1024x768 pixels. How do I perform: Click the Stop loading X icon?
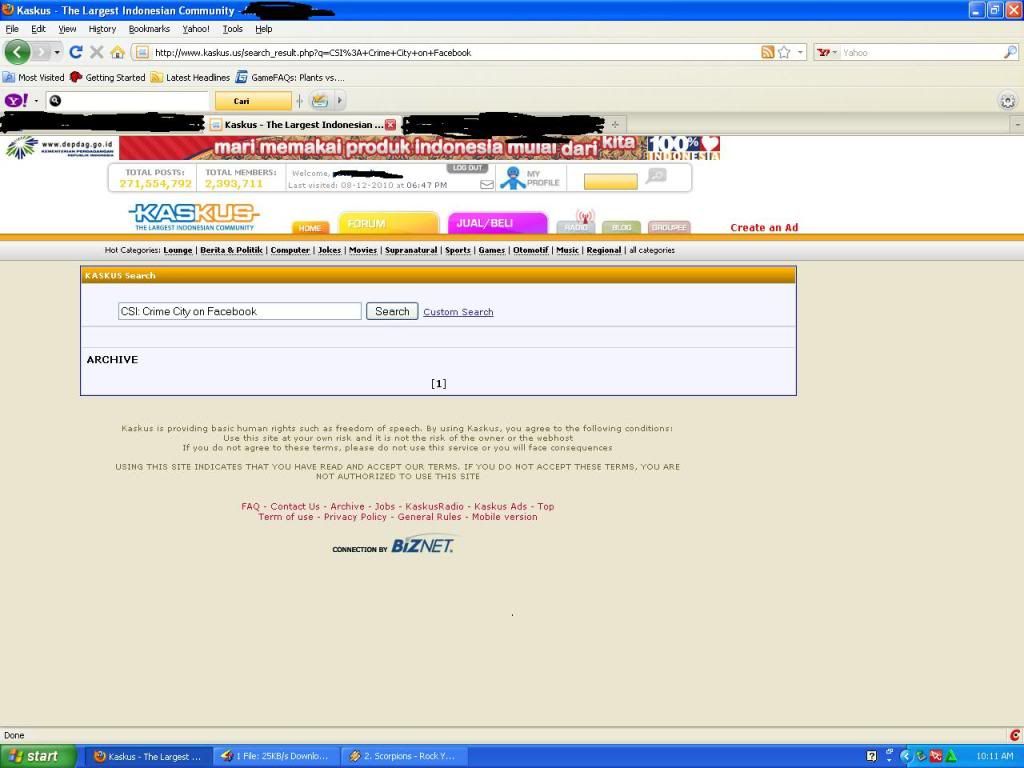97,52
